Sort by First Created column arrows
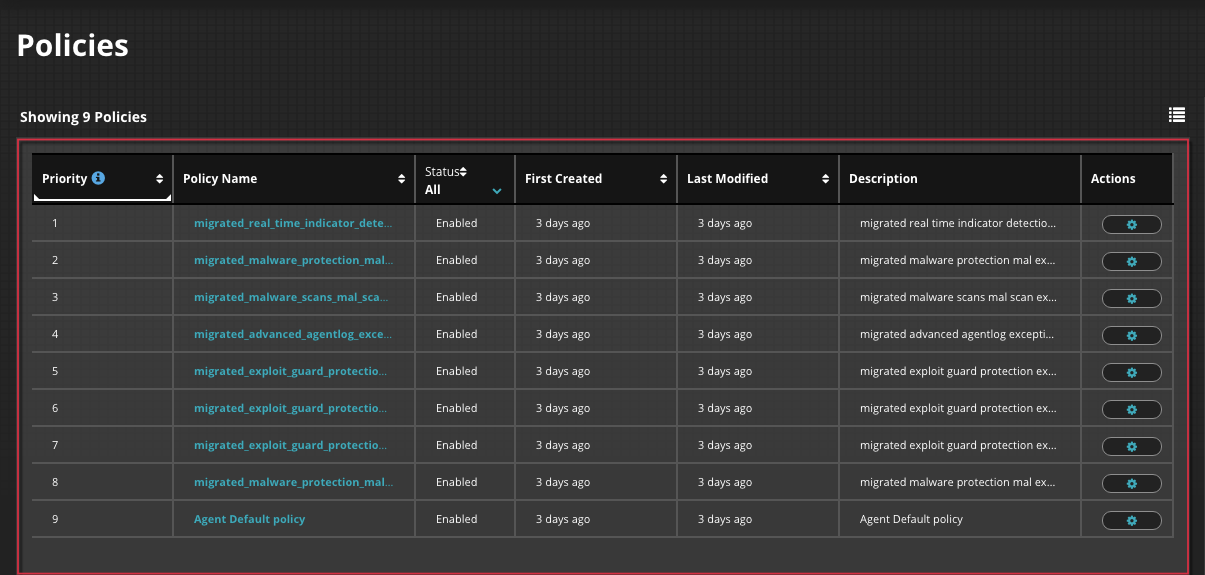The height and width of the screenshot is (575, 1205). tap(664, 179)
